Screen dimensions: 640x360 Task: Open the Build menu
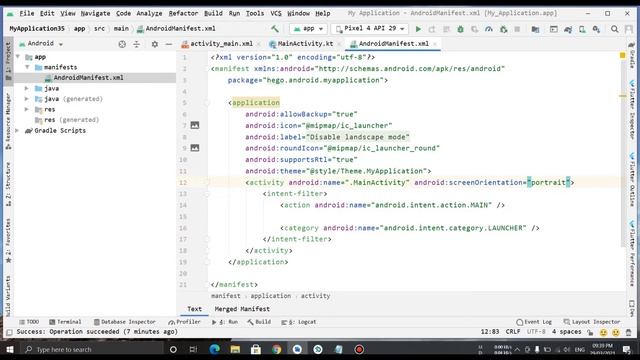point(213,13)
